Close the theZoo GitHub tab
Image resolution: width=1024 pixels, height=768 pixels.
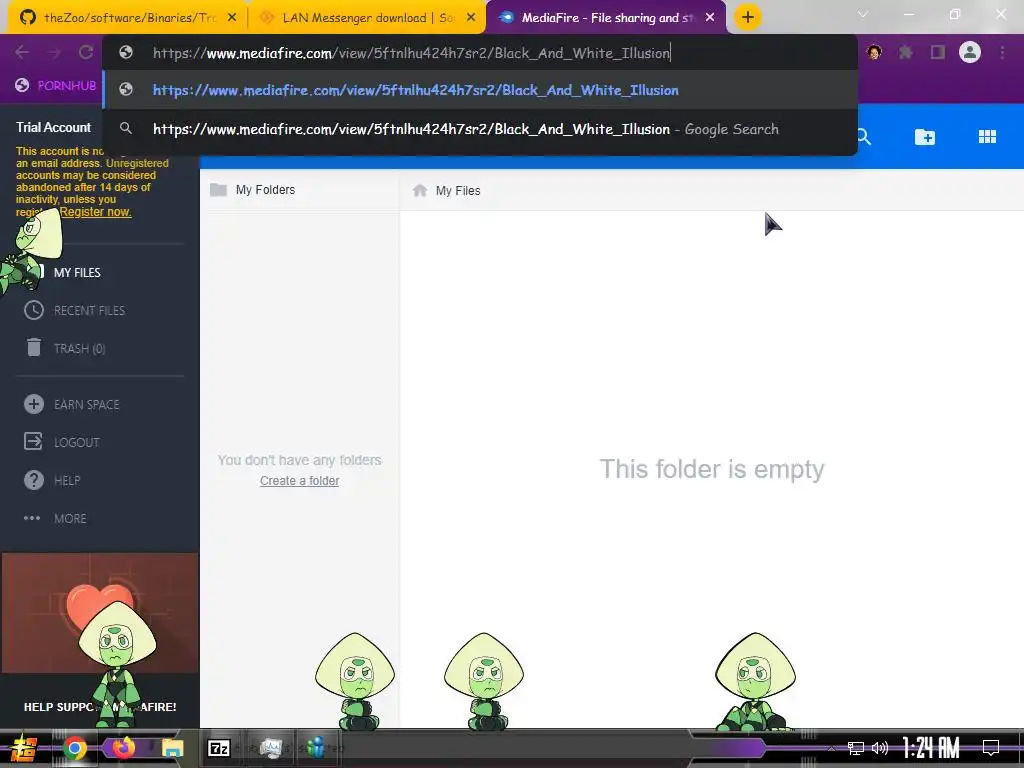[232, 18]
